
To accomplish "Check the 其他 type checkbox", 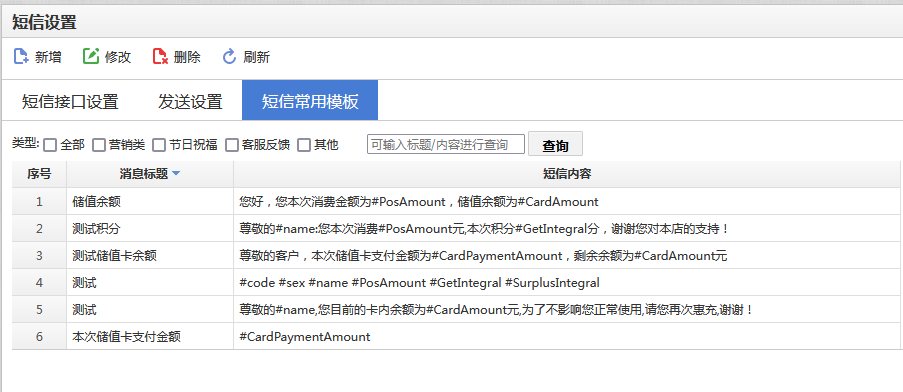I will (304, 145).
